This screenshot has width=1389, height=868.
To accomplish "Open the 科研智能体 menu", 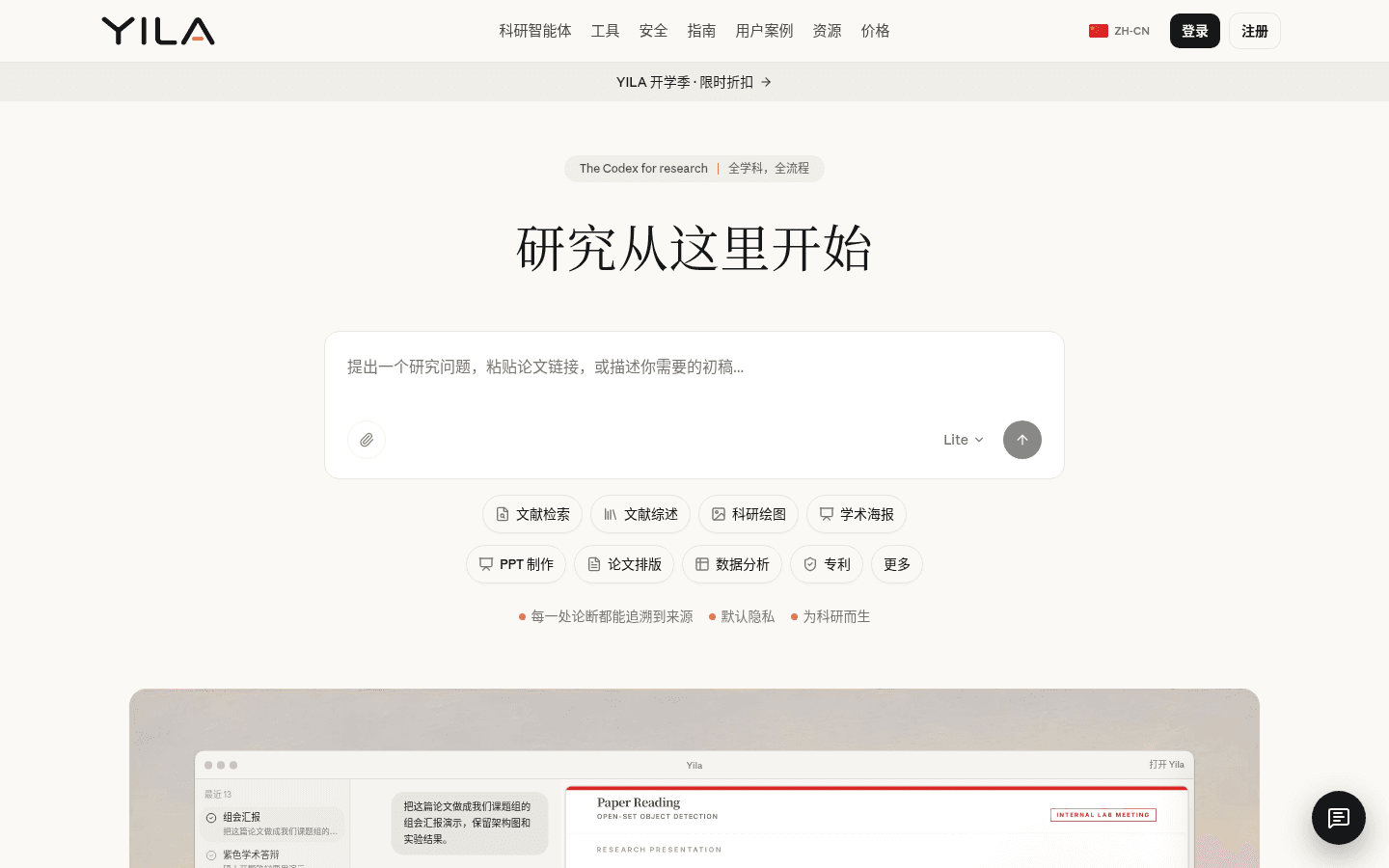I will point(535,31).
